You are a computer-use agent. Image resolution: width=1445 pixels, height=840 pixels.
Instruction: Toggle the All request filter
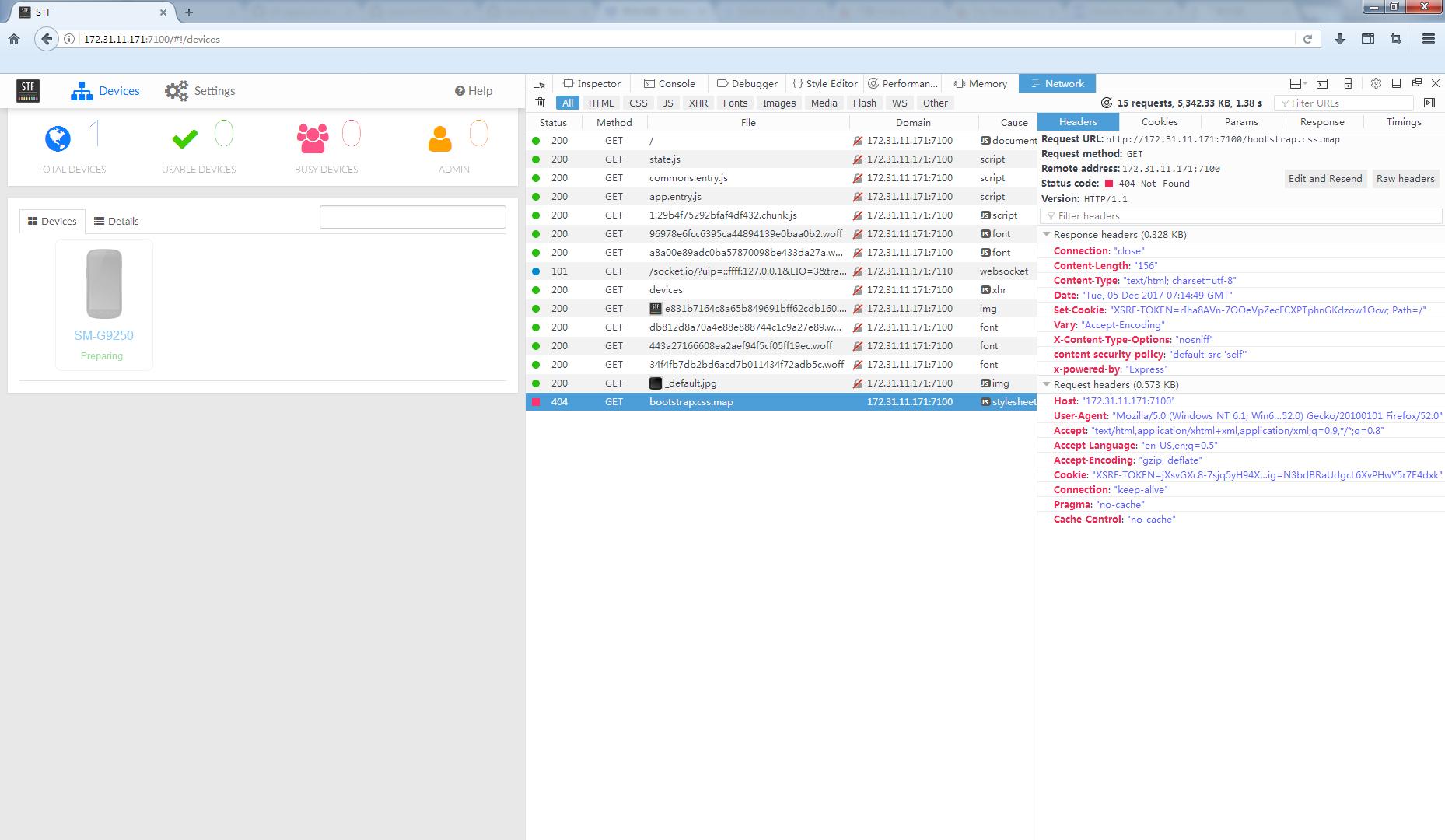click(x=568, y=103)
